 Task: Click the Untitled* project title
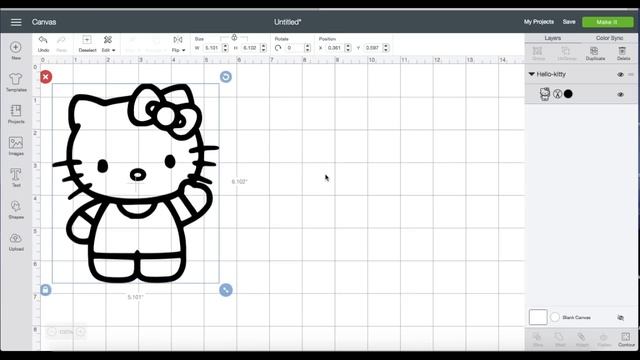pos(287,22)
